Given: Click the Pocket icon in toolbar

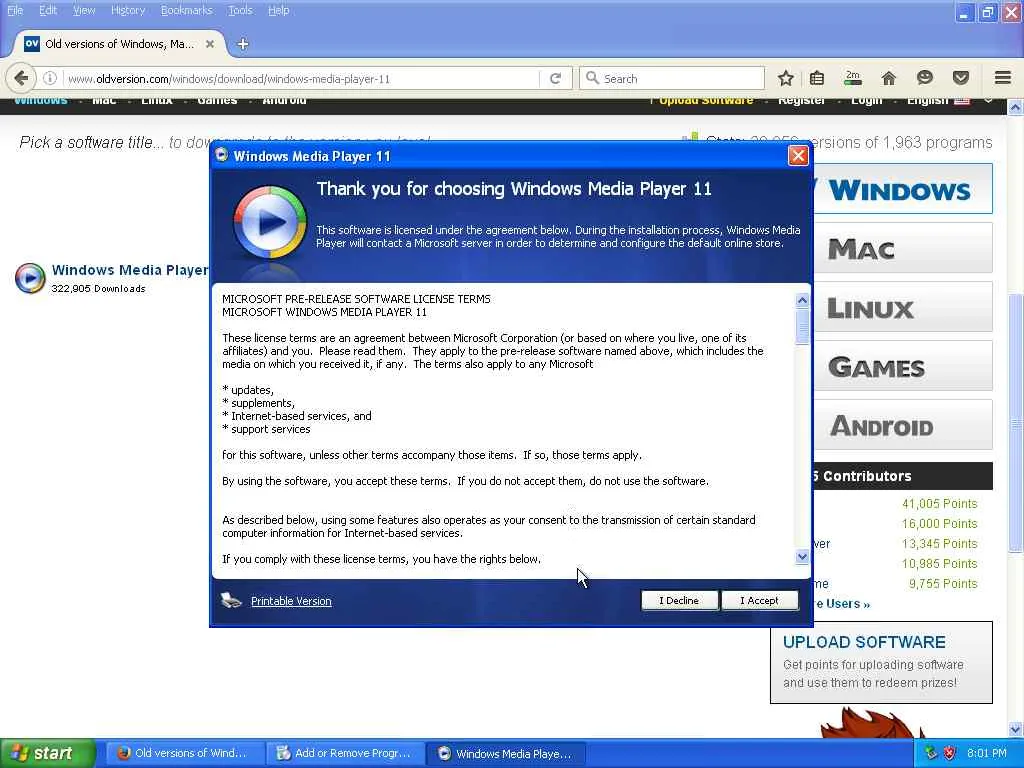Looking at the screenshot, I should click(x=961, y=78).
